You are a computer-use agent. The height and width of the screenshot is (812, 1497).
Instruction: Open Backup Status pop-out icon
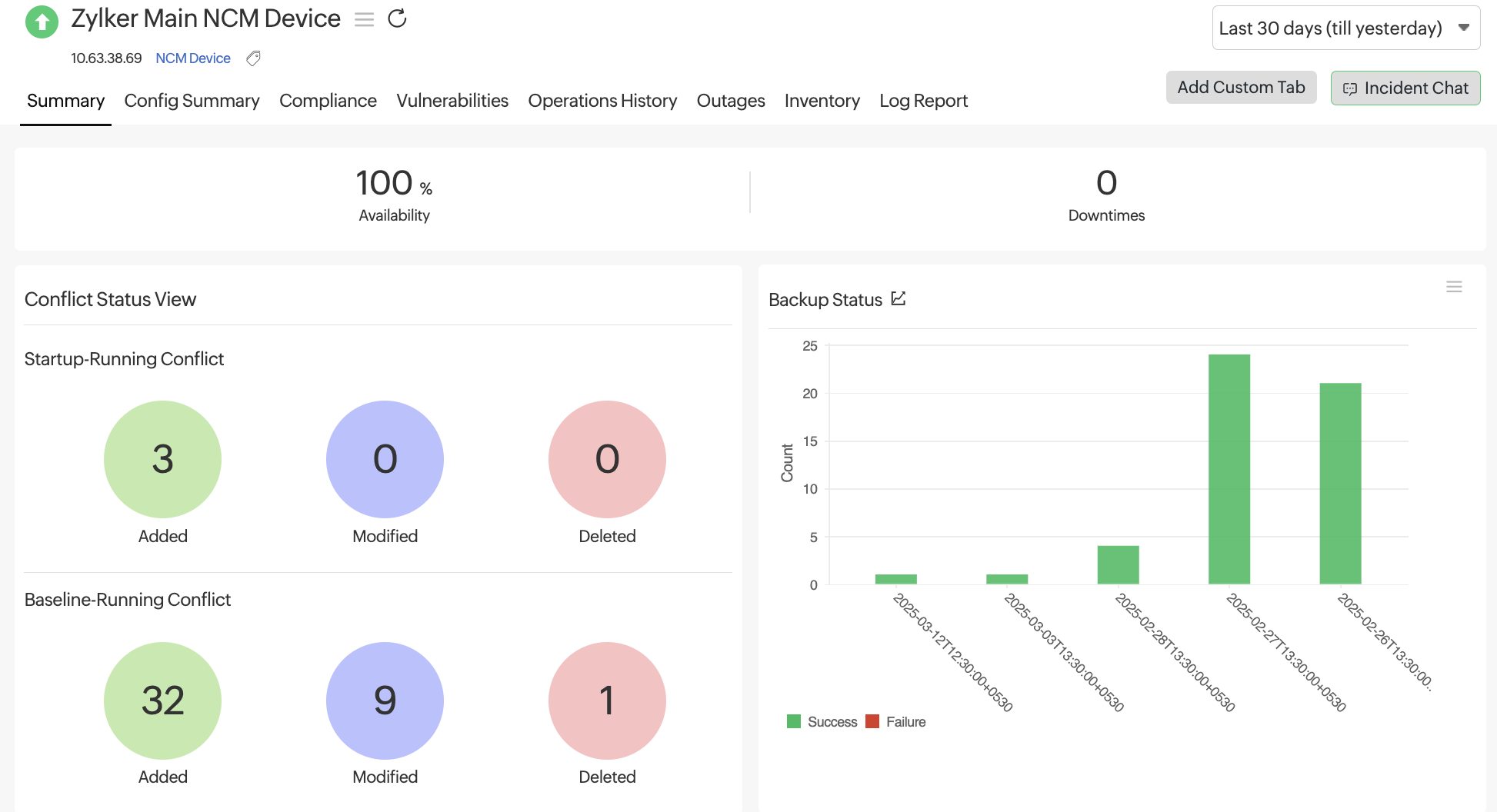pyautogui.click(x=899, y=298)
